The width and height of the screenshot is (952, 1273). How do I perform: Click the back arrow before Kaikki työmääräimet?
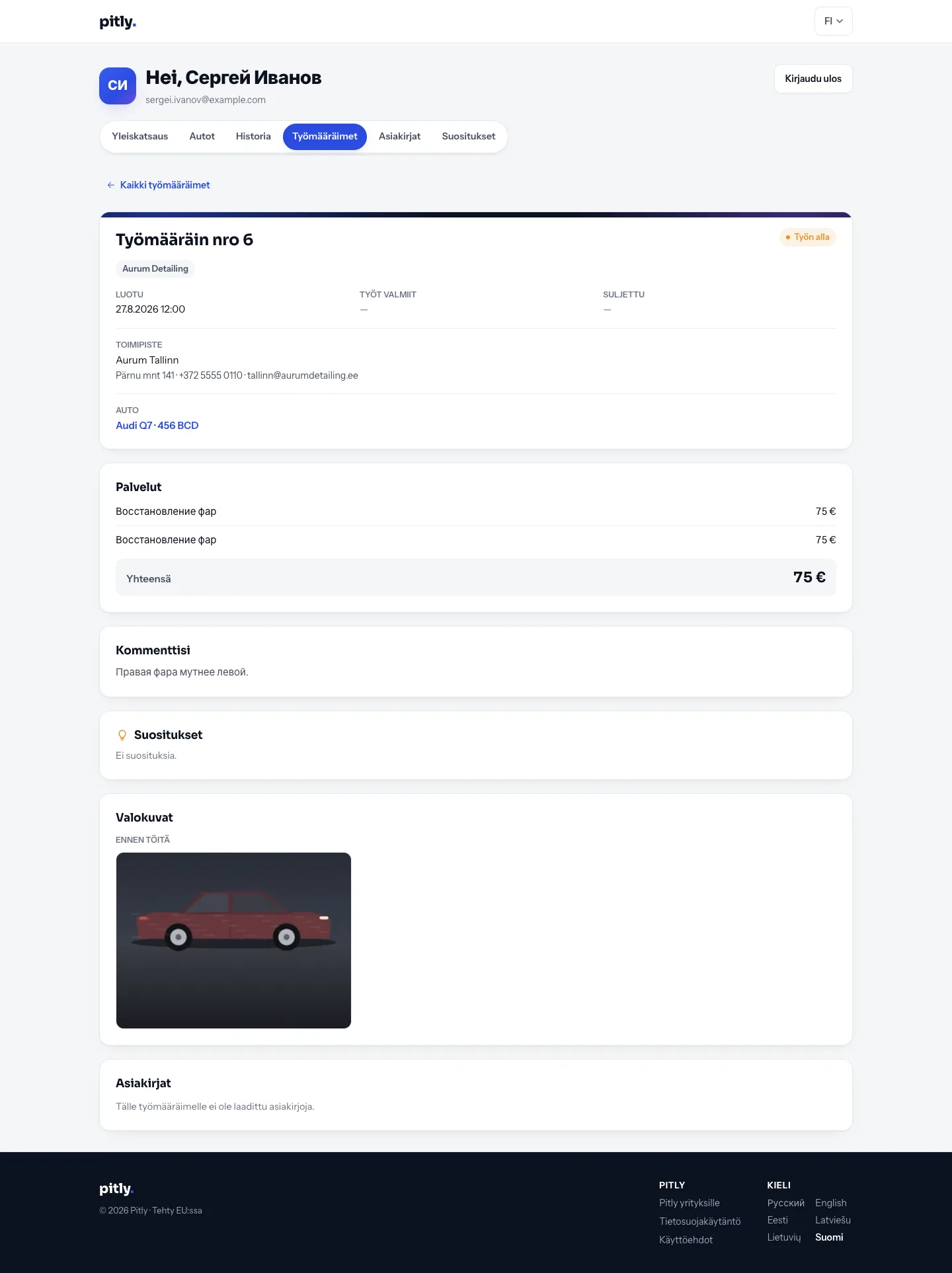click(x=110, y=185)
